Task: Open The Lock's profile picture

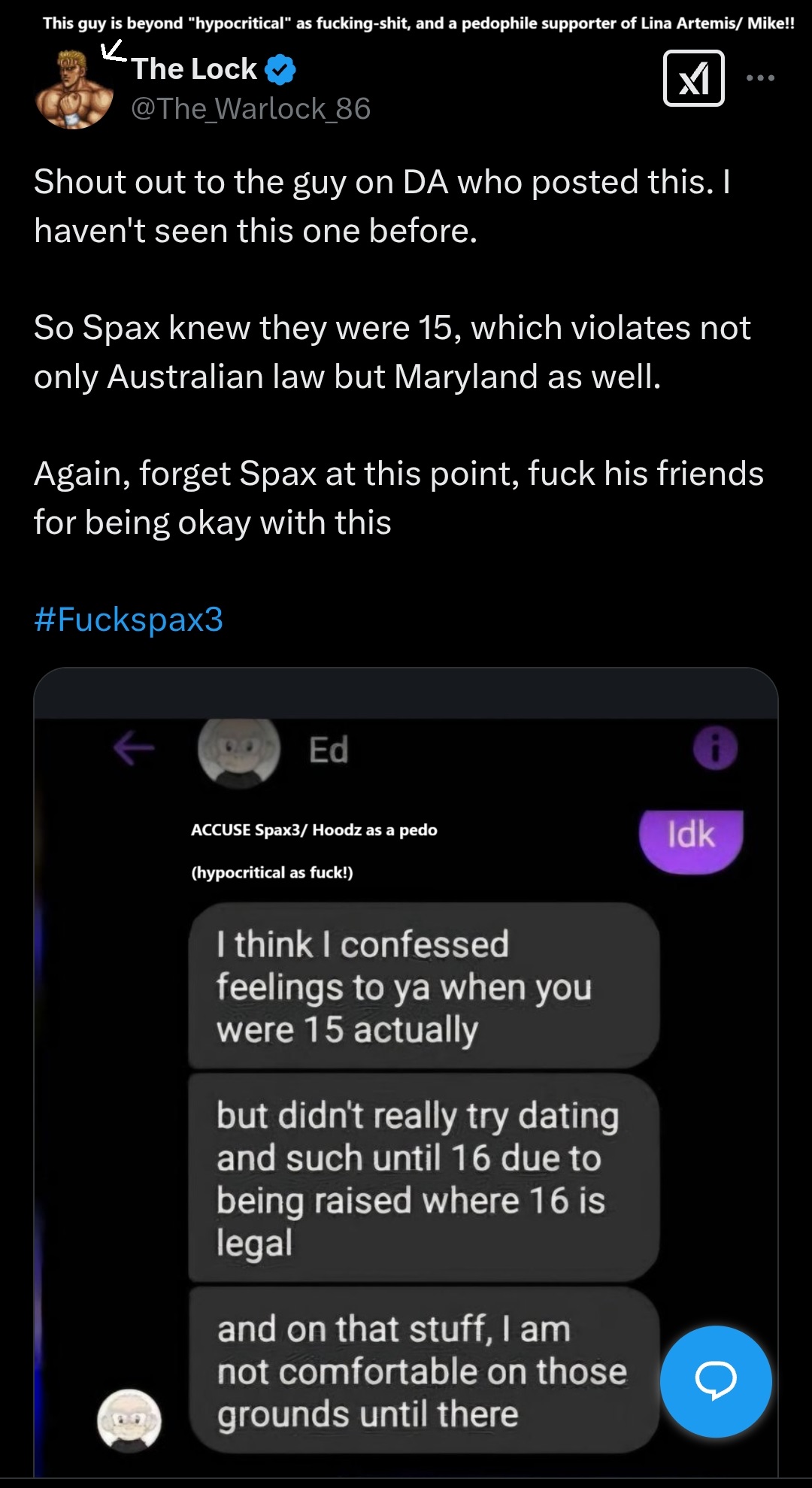Action: (74, 92)
